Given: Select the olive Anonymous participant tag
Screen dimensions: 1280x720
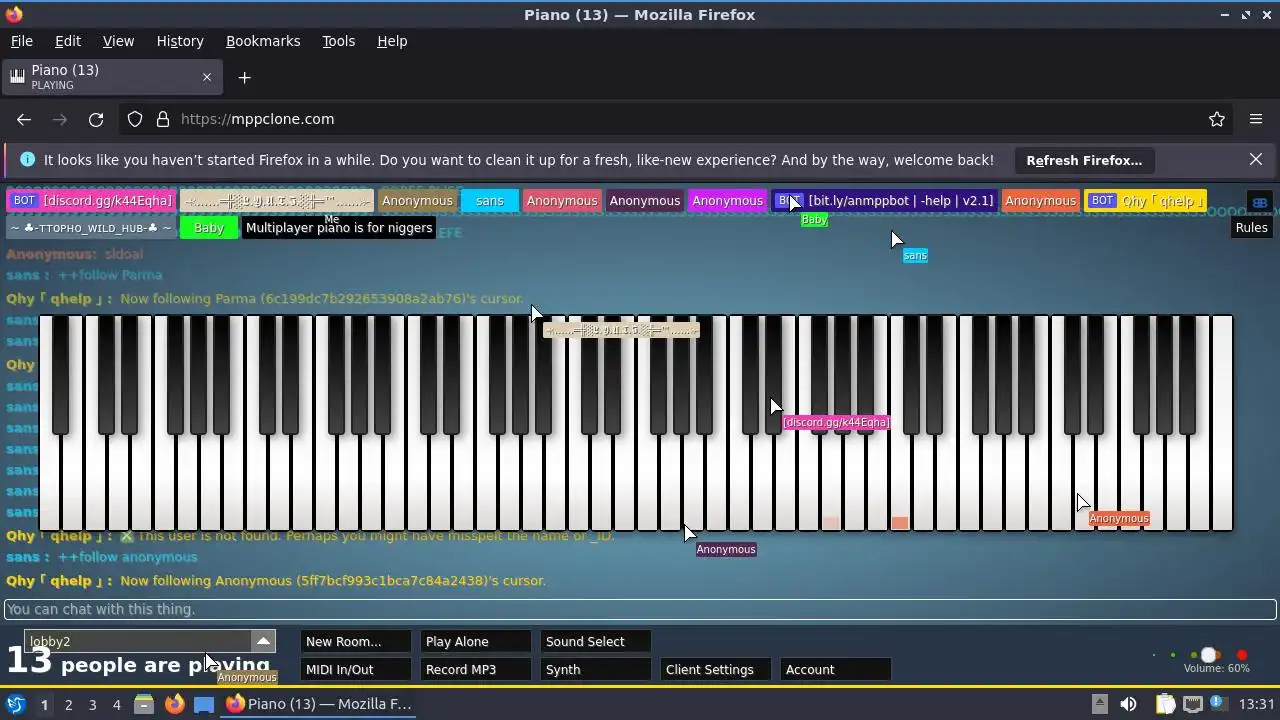Looking at the screenshot, I should (417, 200).
